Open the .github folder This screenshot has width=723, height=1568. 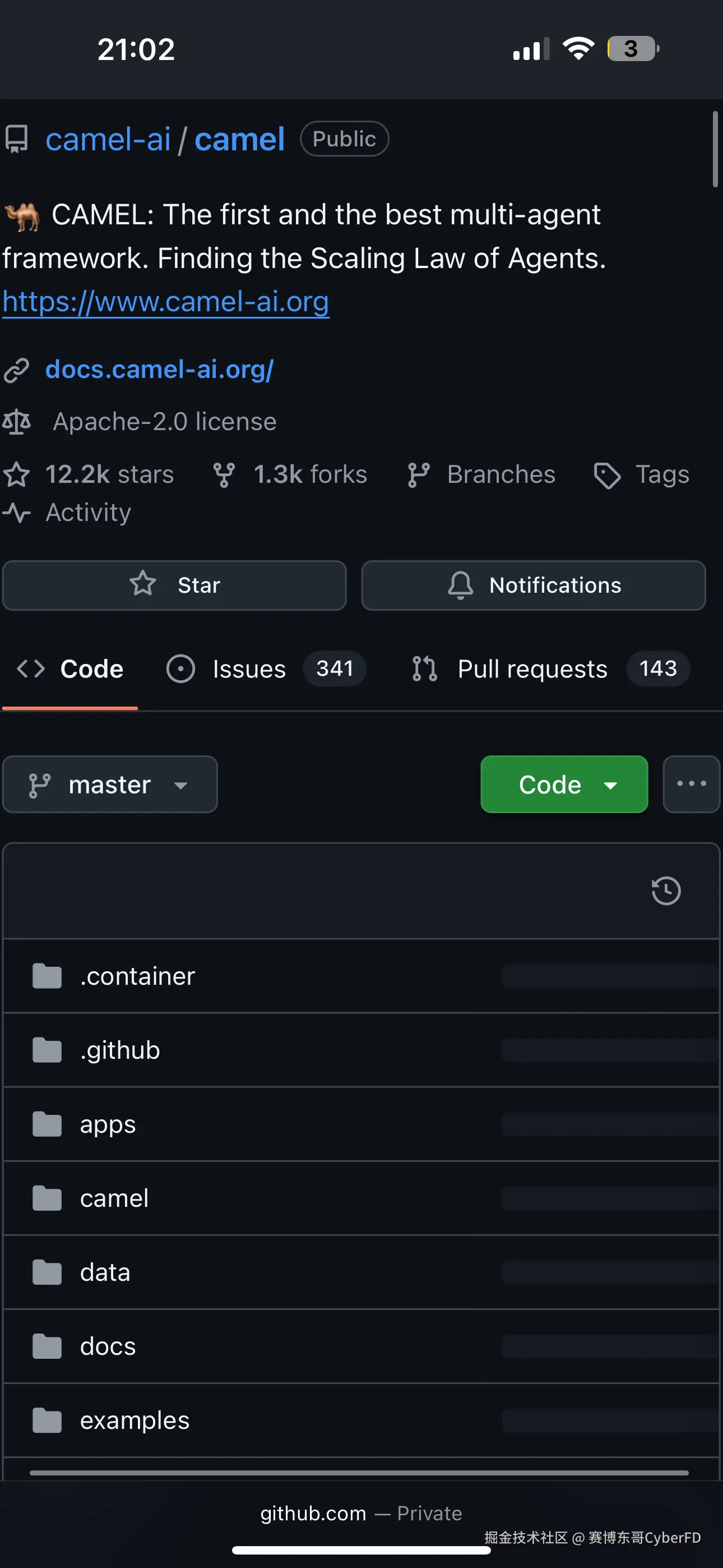click(x=120, y=1050)
